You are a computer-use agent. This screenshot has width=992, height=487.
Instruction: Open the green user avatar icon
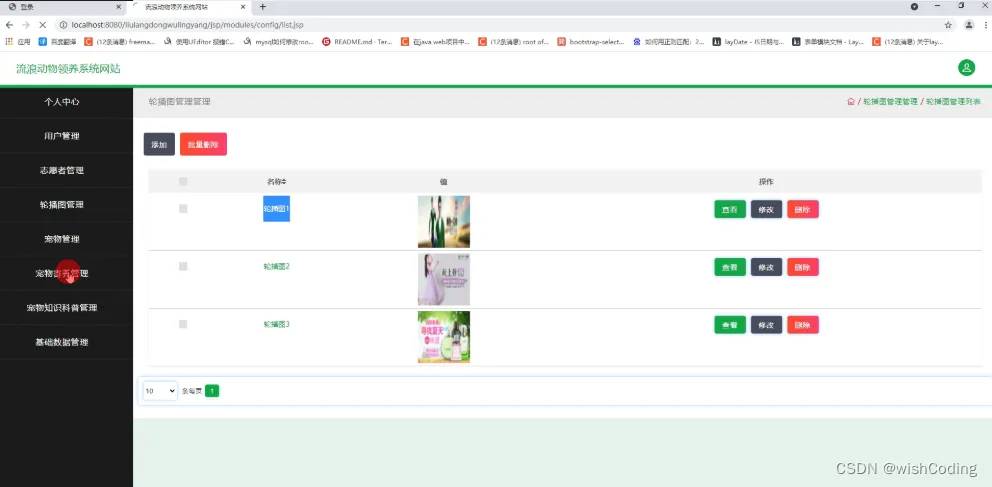(x=966, y=68)
